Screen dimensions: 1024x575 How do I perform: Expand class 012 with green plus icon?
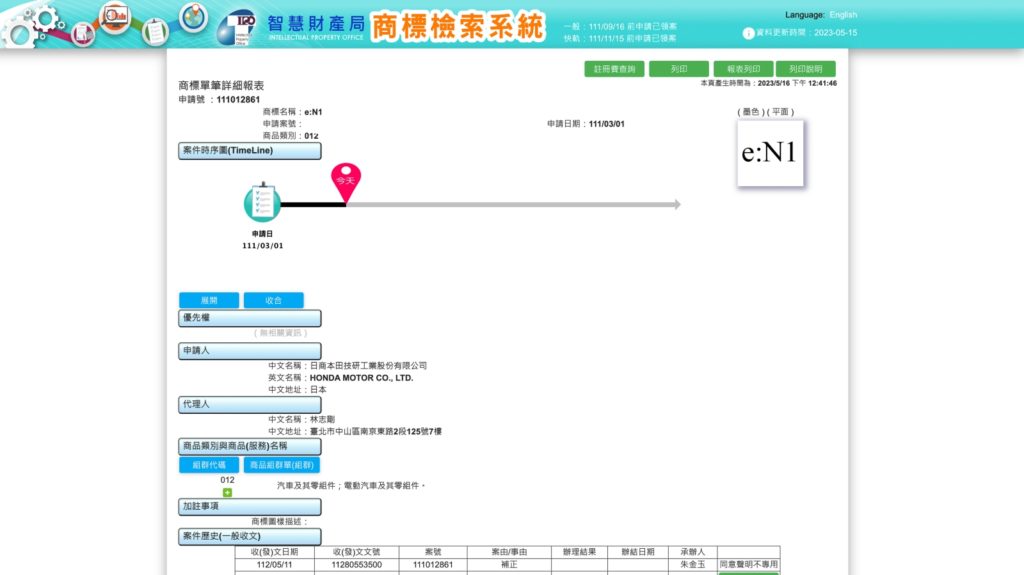coord(227,493)
